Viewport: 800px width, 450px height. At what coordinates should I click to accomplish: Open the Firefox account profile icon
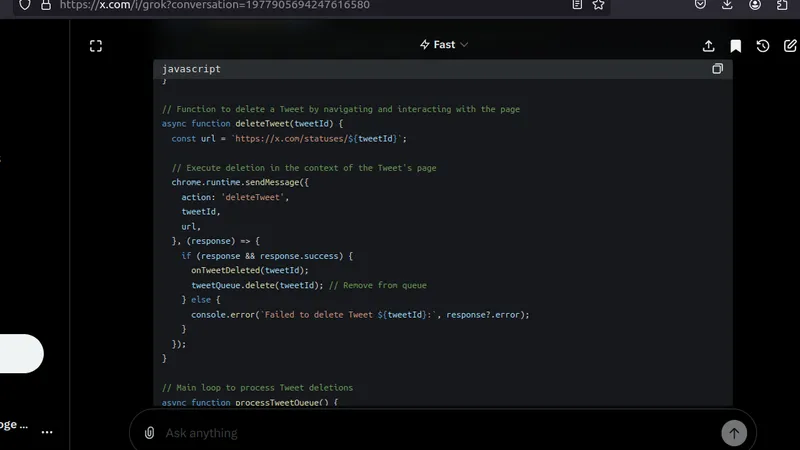pyautogui.click(x=755, y=5)
